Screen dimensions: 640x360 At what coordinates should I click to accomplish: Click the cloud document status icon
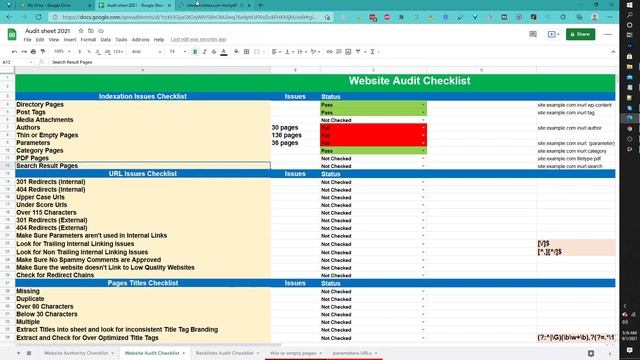click(x=101, y=31)
